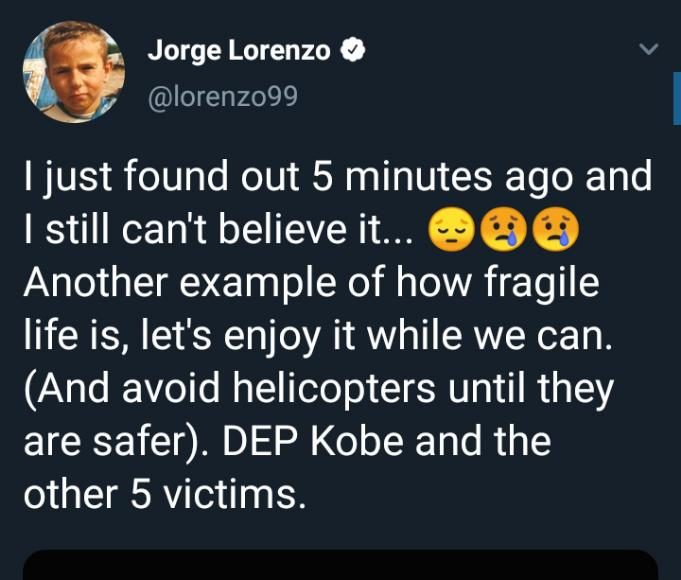Click the first crying face emoji

503,233
